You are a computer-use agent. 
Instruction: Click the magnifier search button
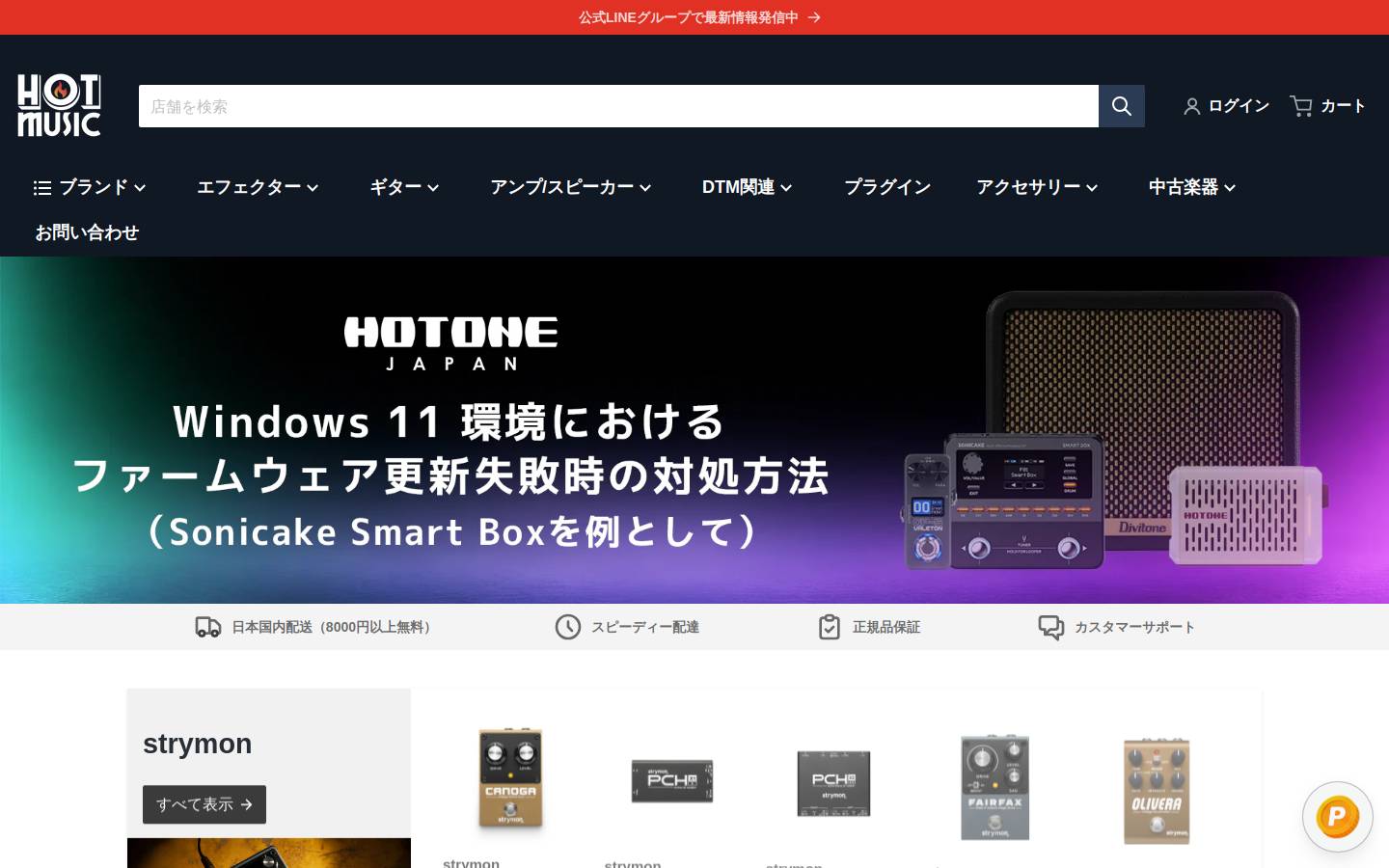tap(1122, 106)
